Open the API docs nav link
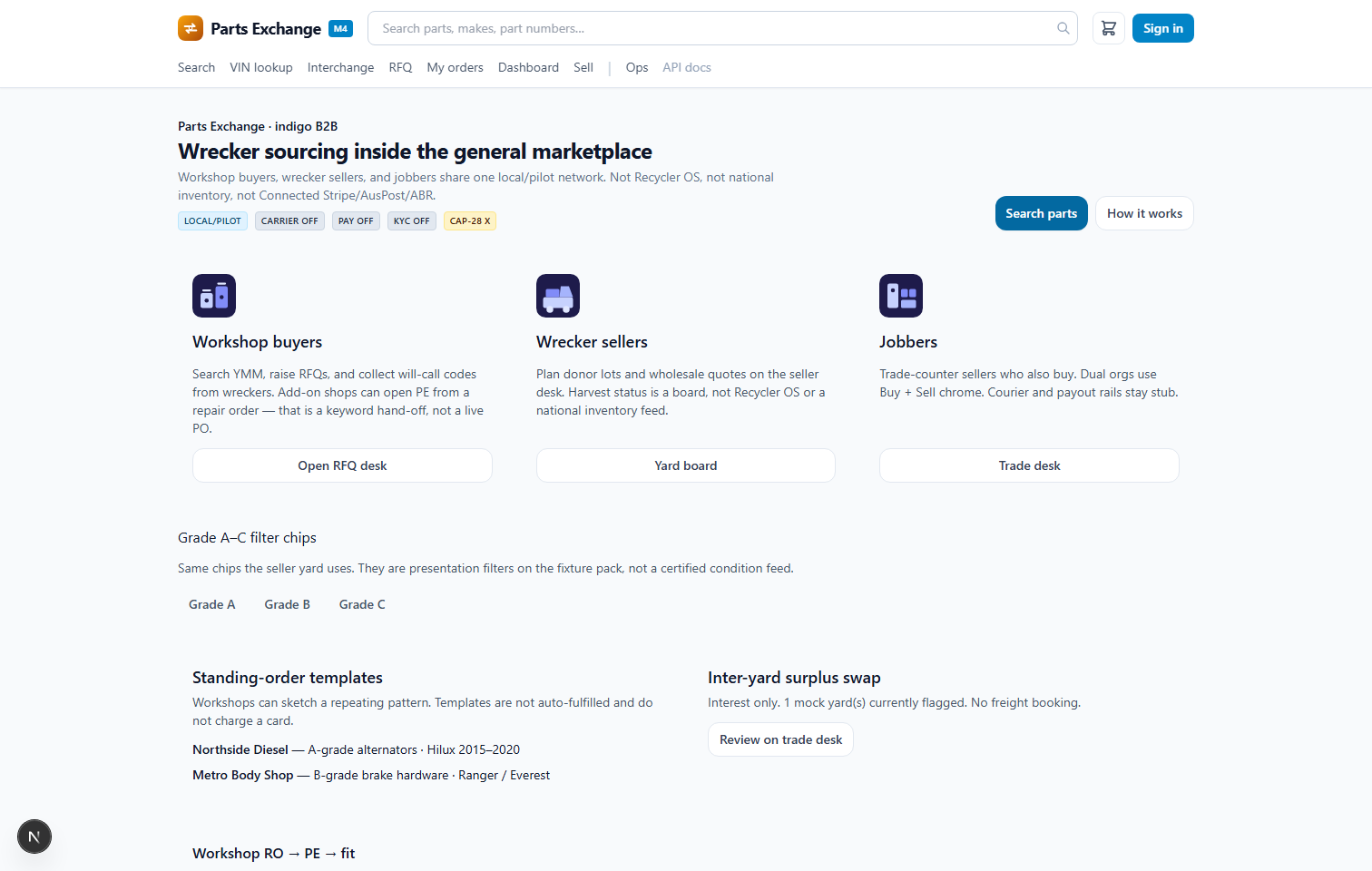 (x=687, y=67)
